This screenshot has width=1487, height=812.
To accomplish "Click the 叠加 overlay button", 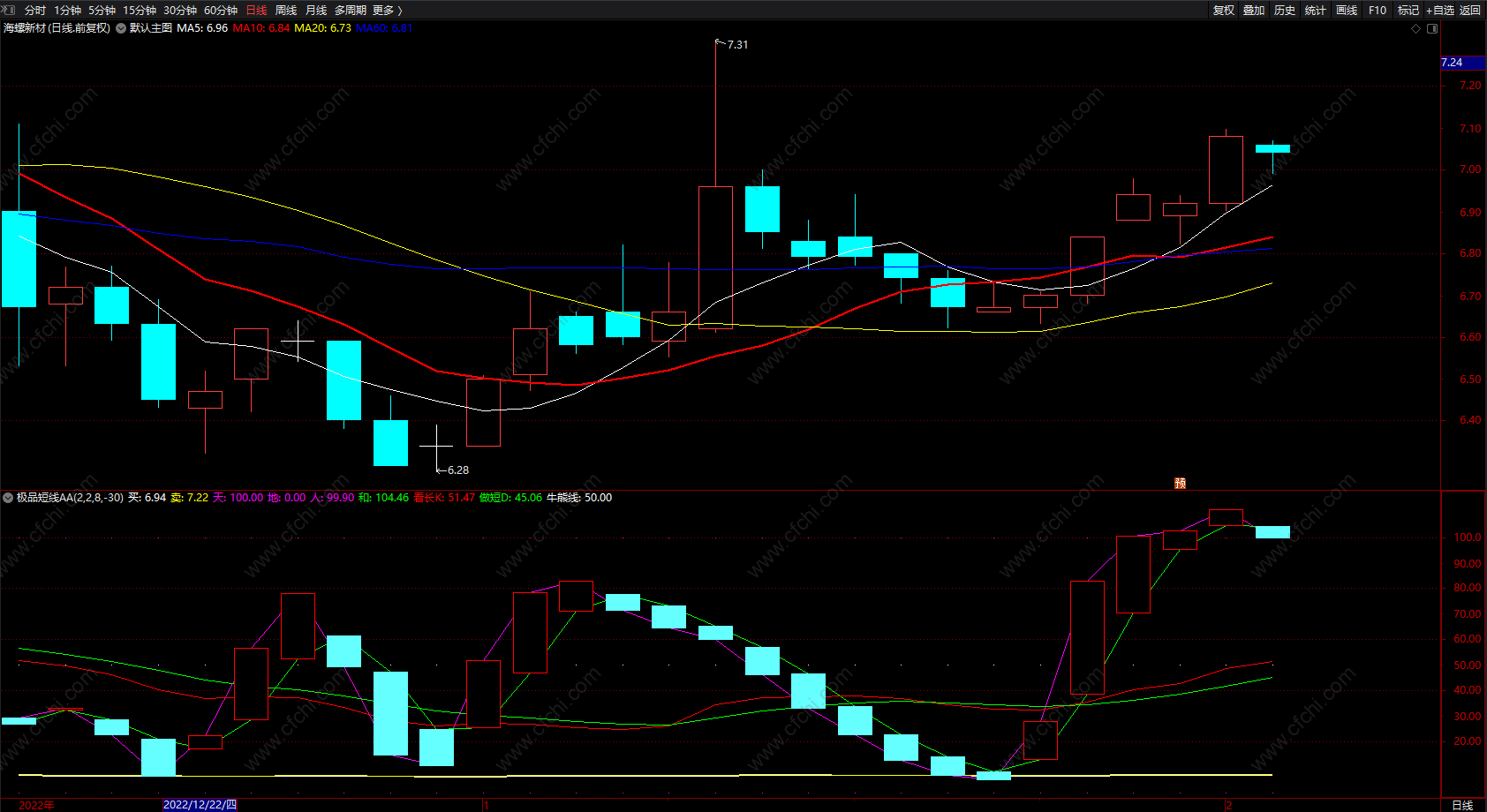I will (x=1254, y=11).
